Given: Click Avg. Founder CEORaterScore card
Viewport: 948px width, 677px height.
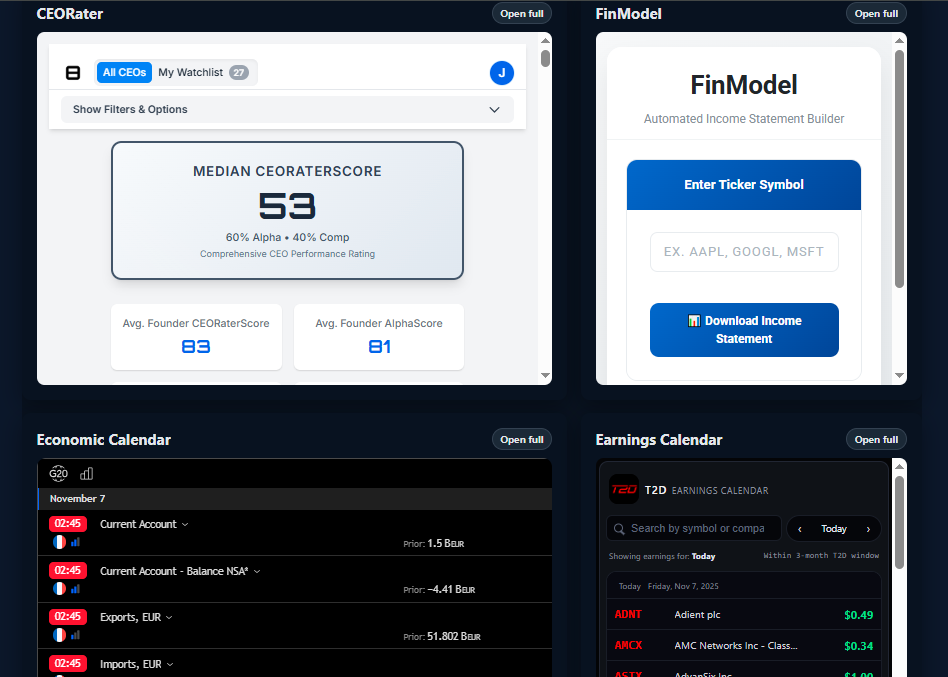Looking at the screenshot, I should [x=196, y=337].
